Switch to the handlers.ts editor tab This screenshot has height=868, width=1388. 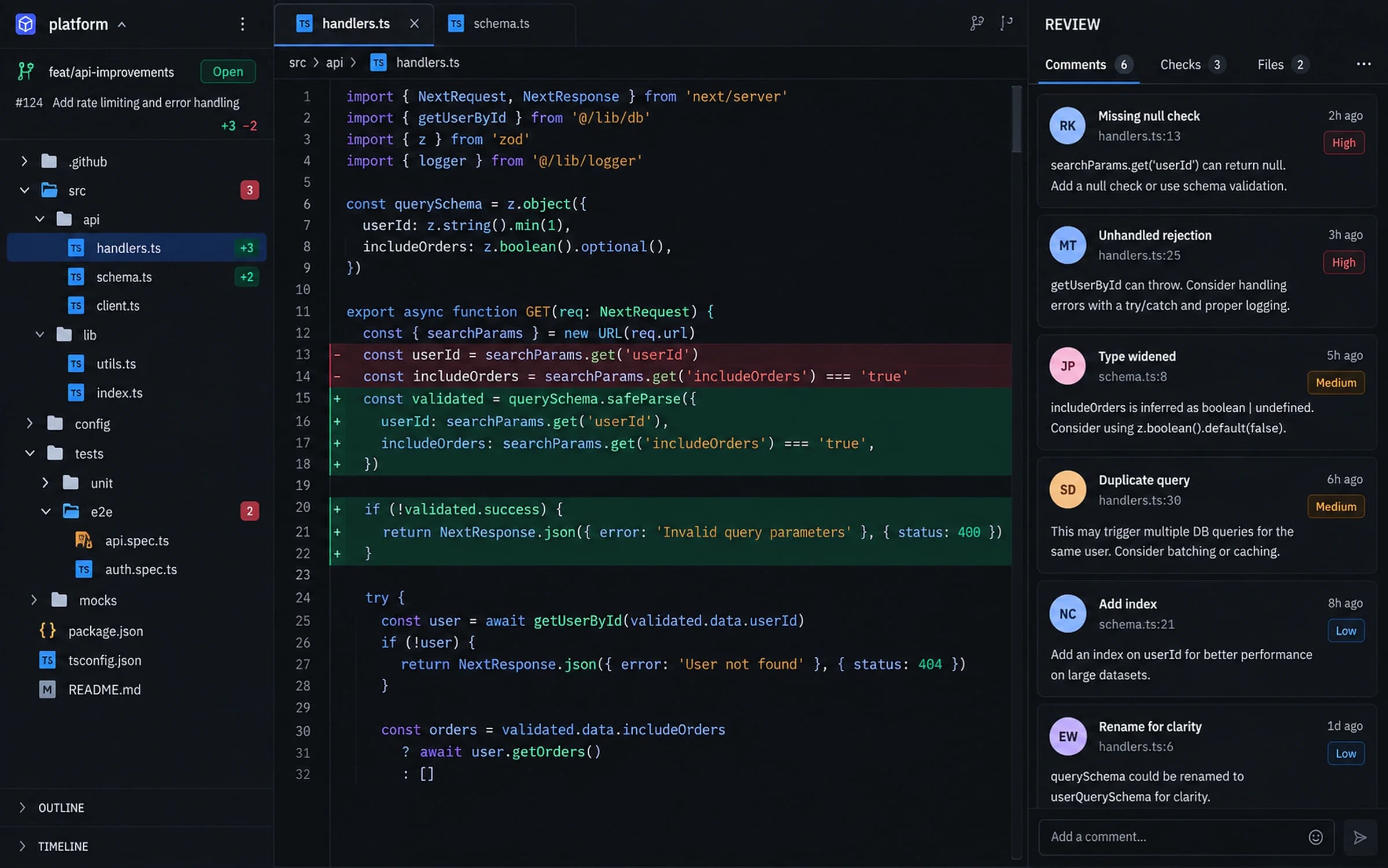pos(354,24)
